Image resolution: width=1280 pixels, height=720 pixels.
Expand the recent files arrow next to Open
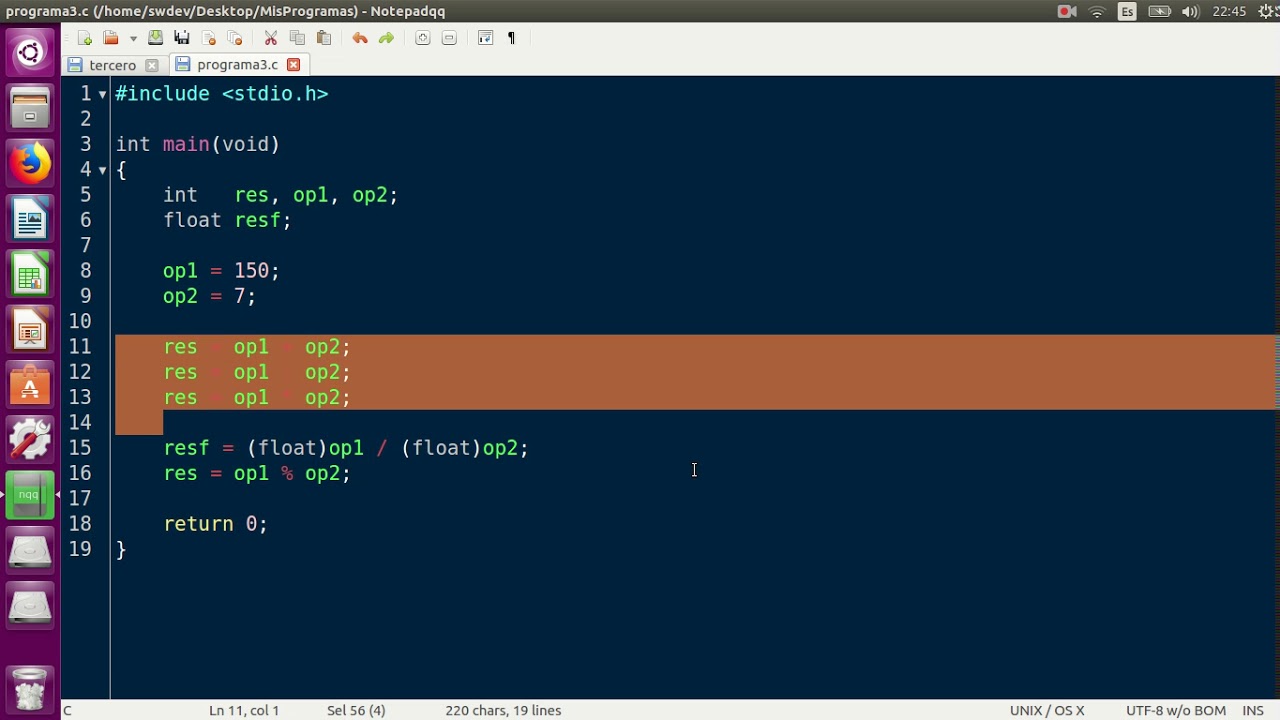pyautogui.click(x=132, y=38)
